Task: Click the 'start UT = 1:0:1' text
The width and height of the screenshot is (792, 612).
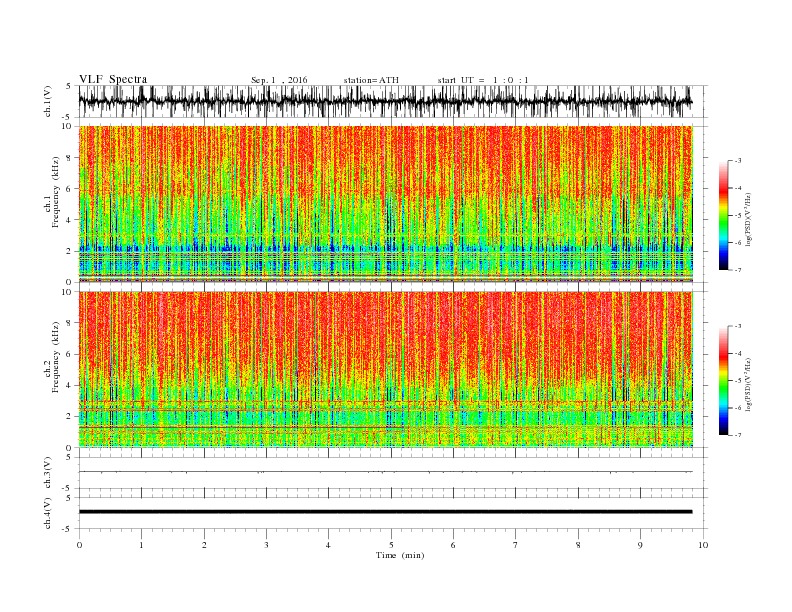Action: 483,80
